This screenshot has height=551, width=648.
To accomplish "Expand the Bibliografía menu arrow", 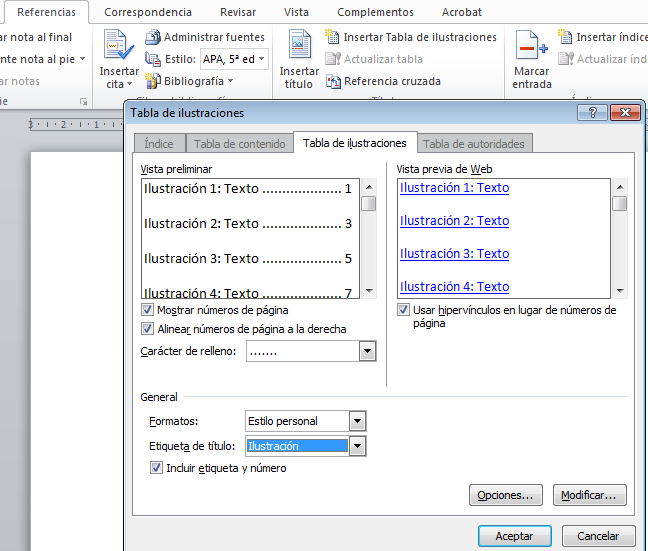I will [231, 81].
